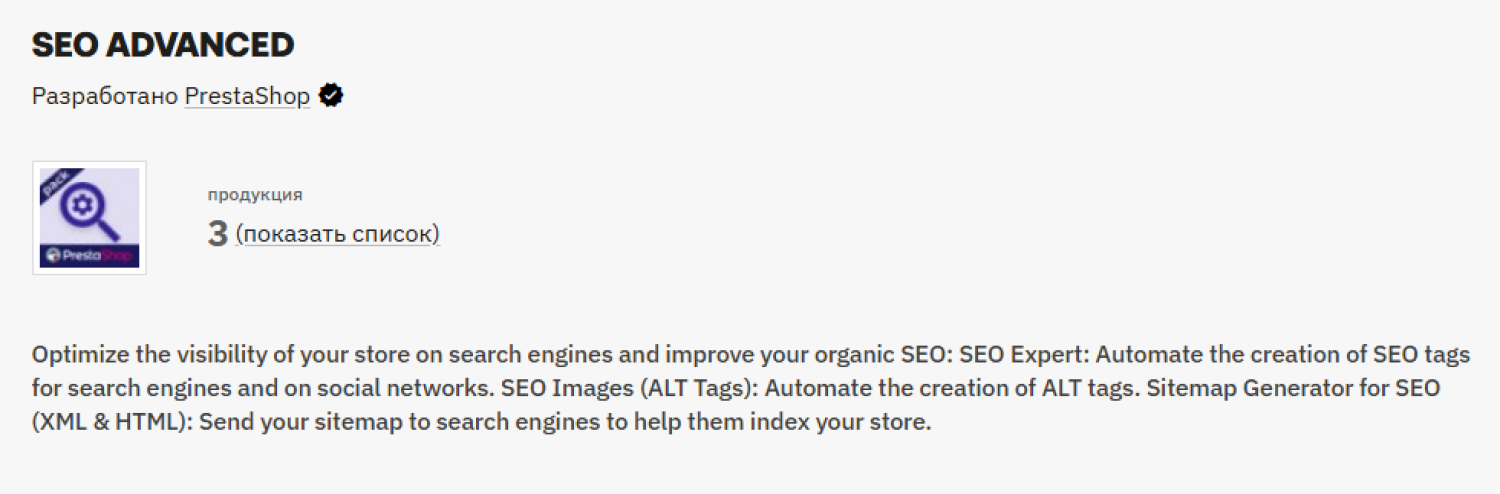Click the SEO ADVANCED heading

coord(163,44)
